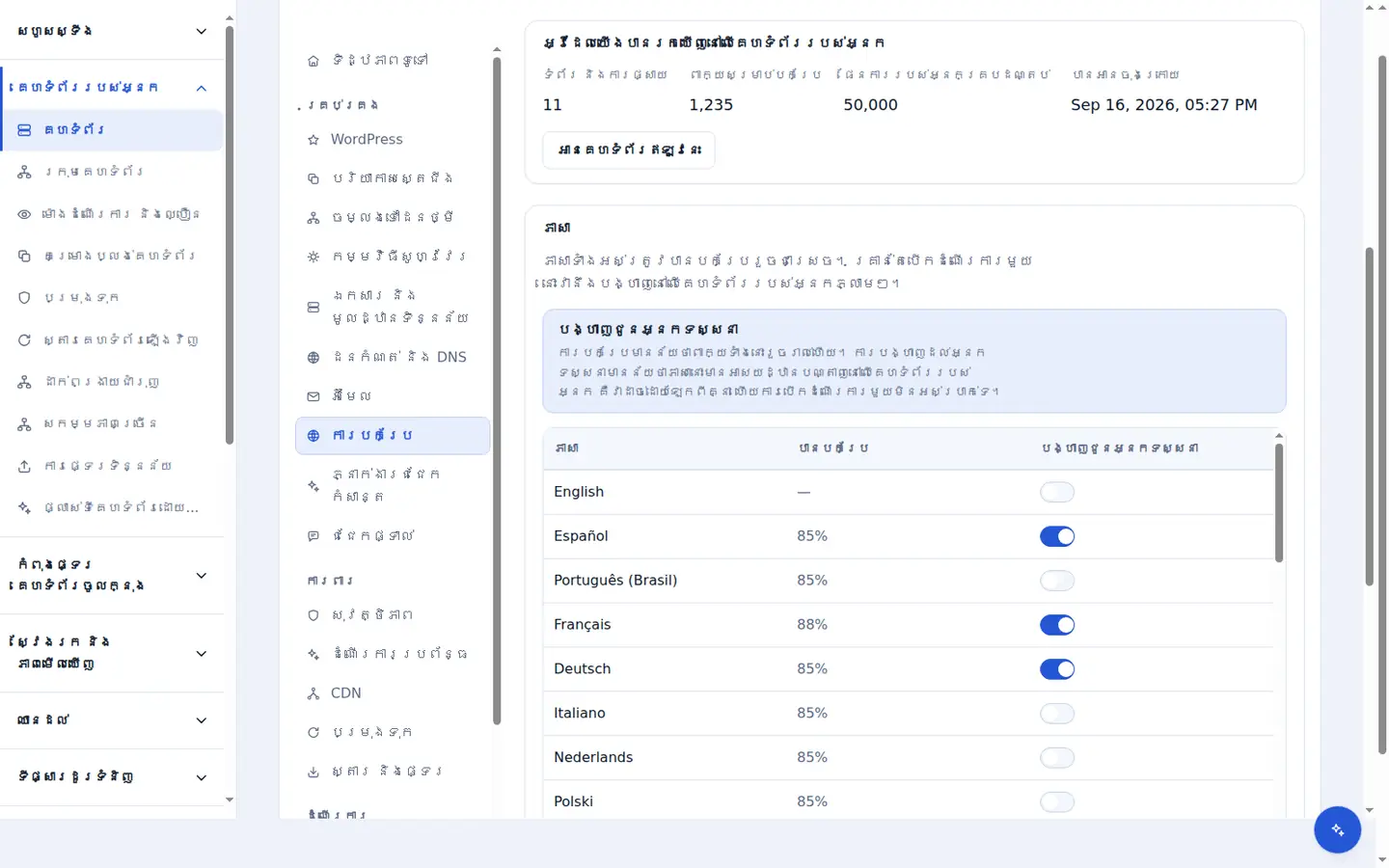Click the circular refresh icon in left sidebar
Screen dimensions: 1389x868
coord(24,340)
